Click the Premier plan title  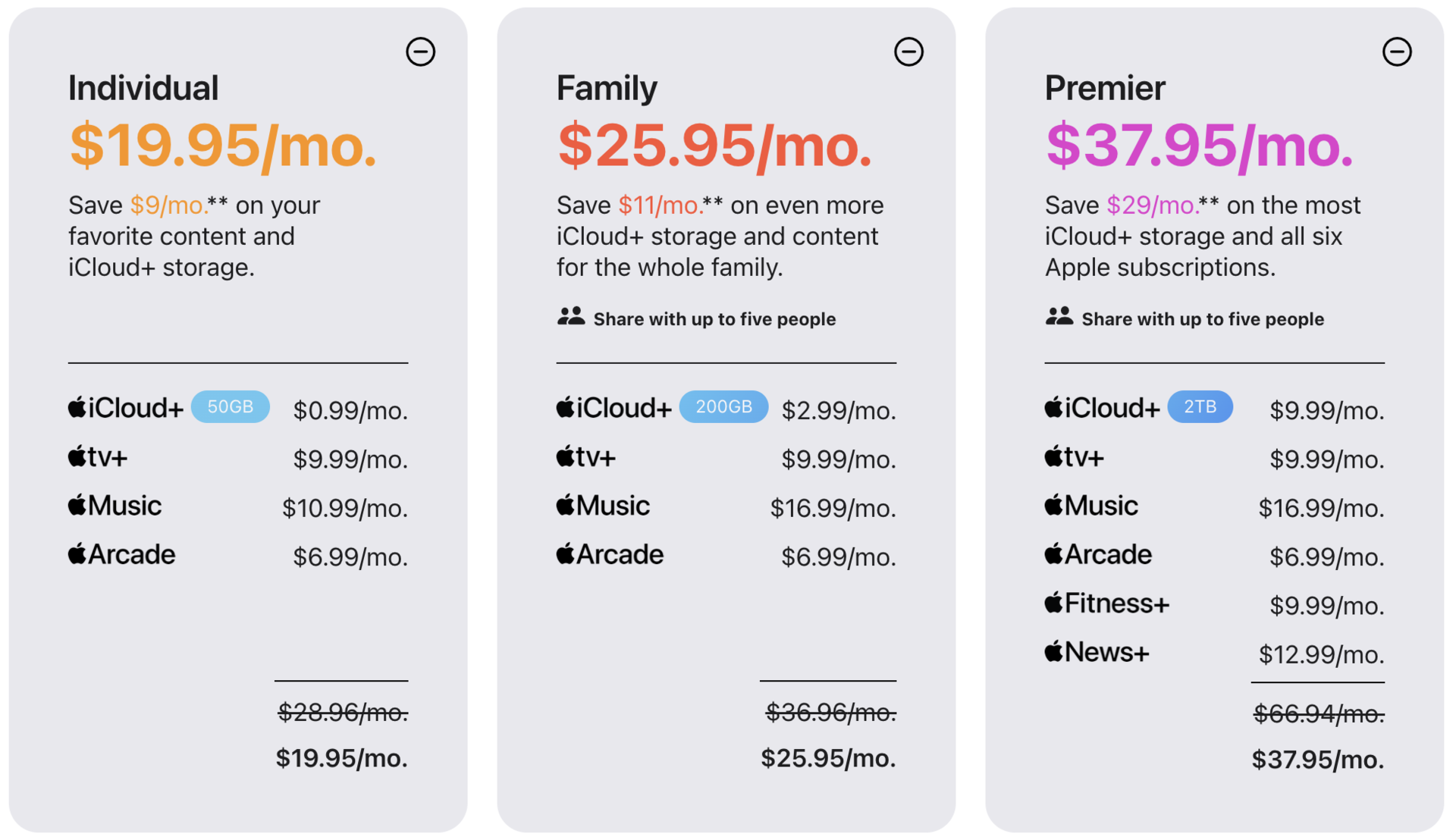click(x=1105, y=88)
